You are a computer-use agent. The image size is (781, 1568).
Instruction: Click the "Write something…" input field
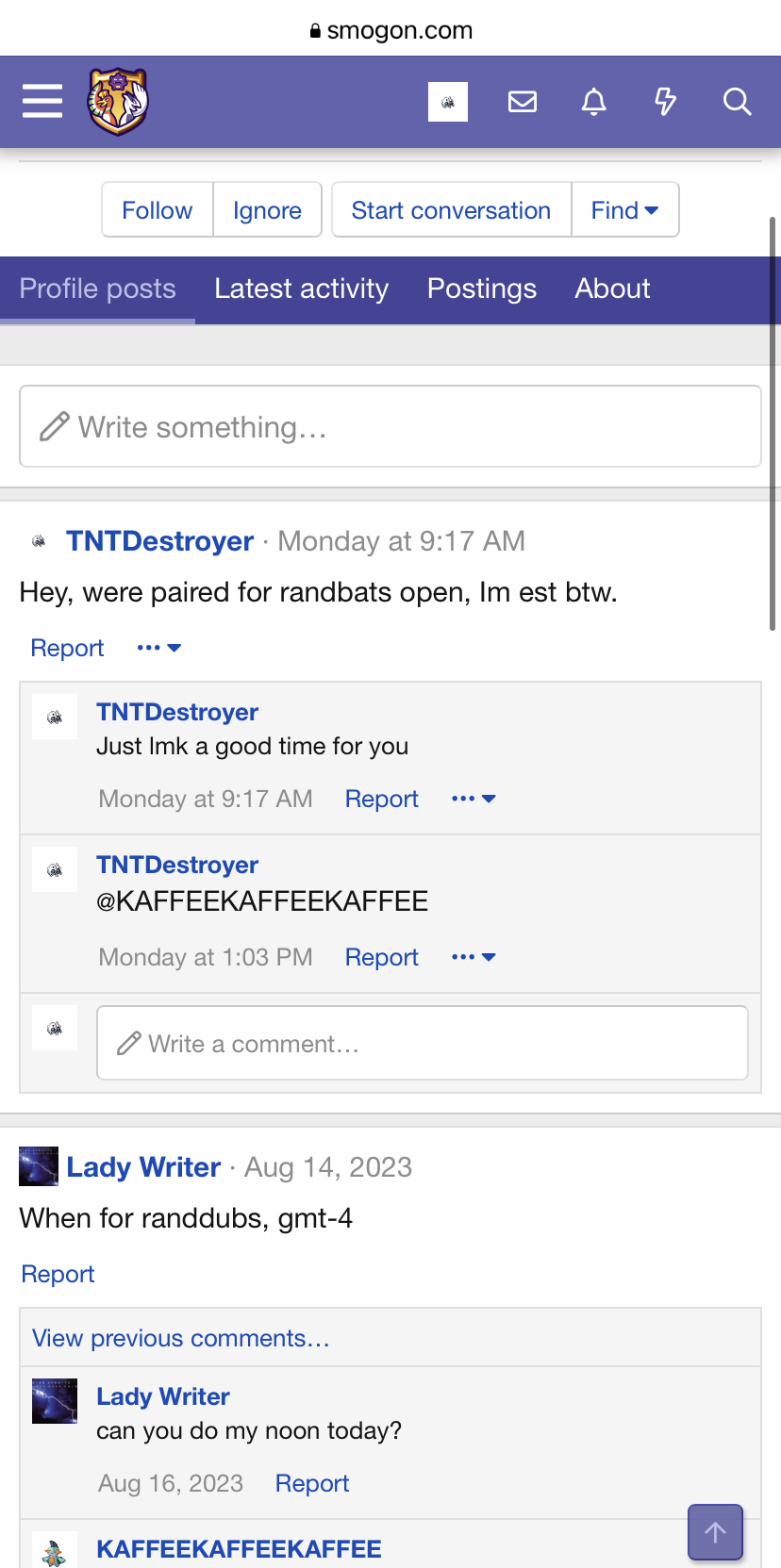[390, 427]
